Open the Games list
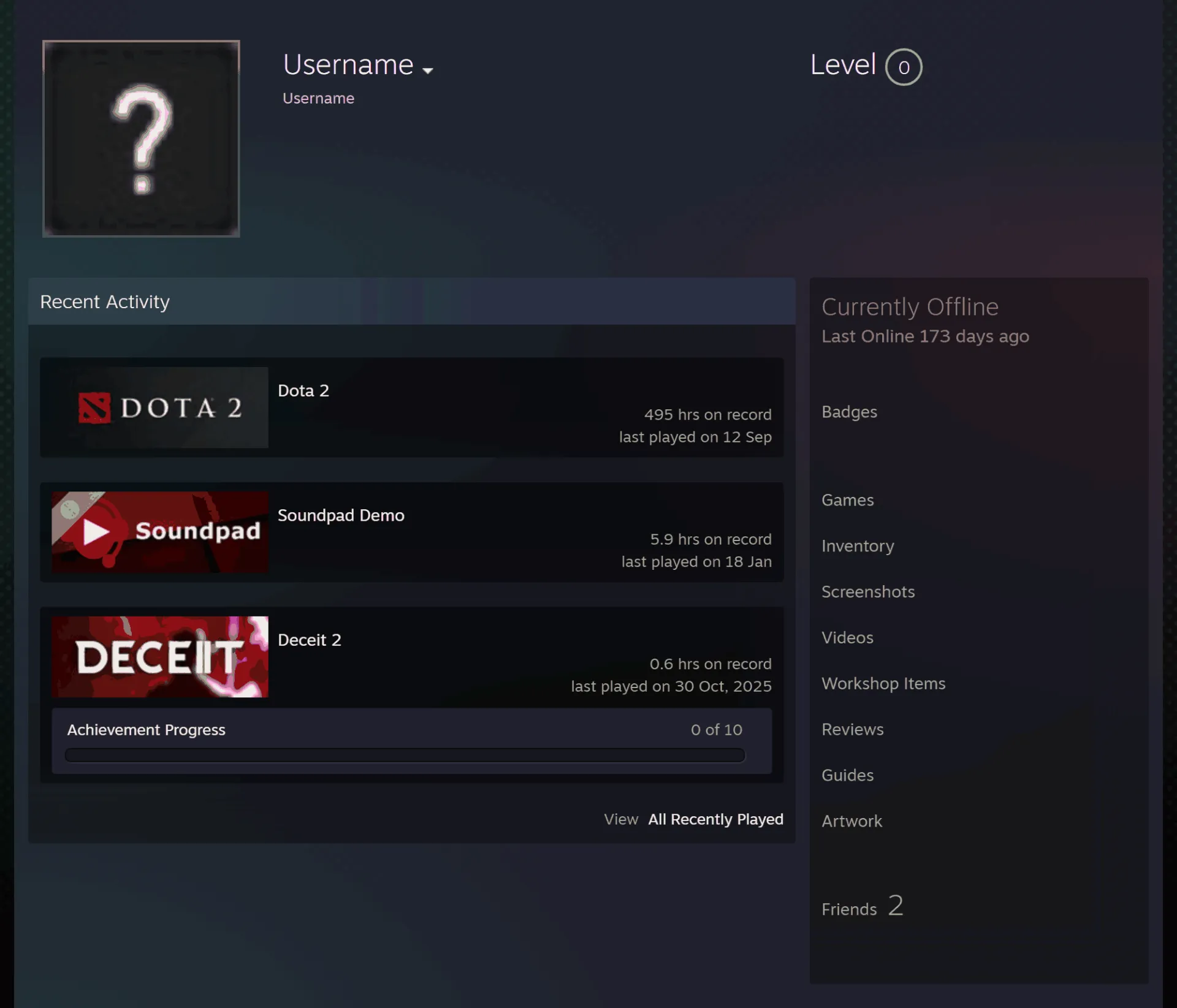The image size is (1177, 1008). pyautogui.click(x=848, y=500)
